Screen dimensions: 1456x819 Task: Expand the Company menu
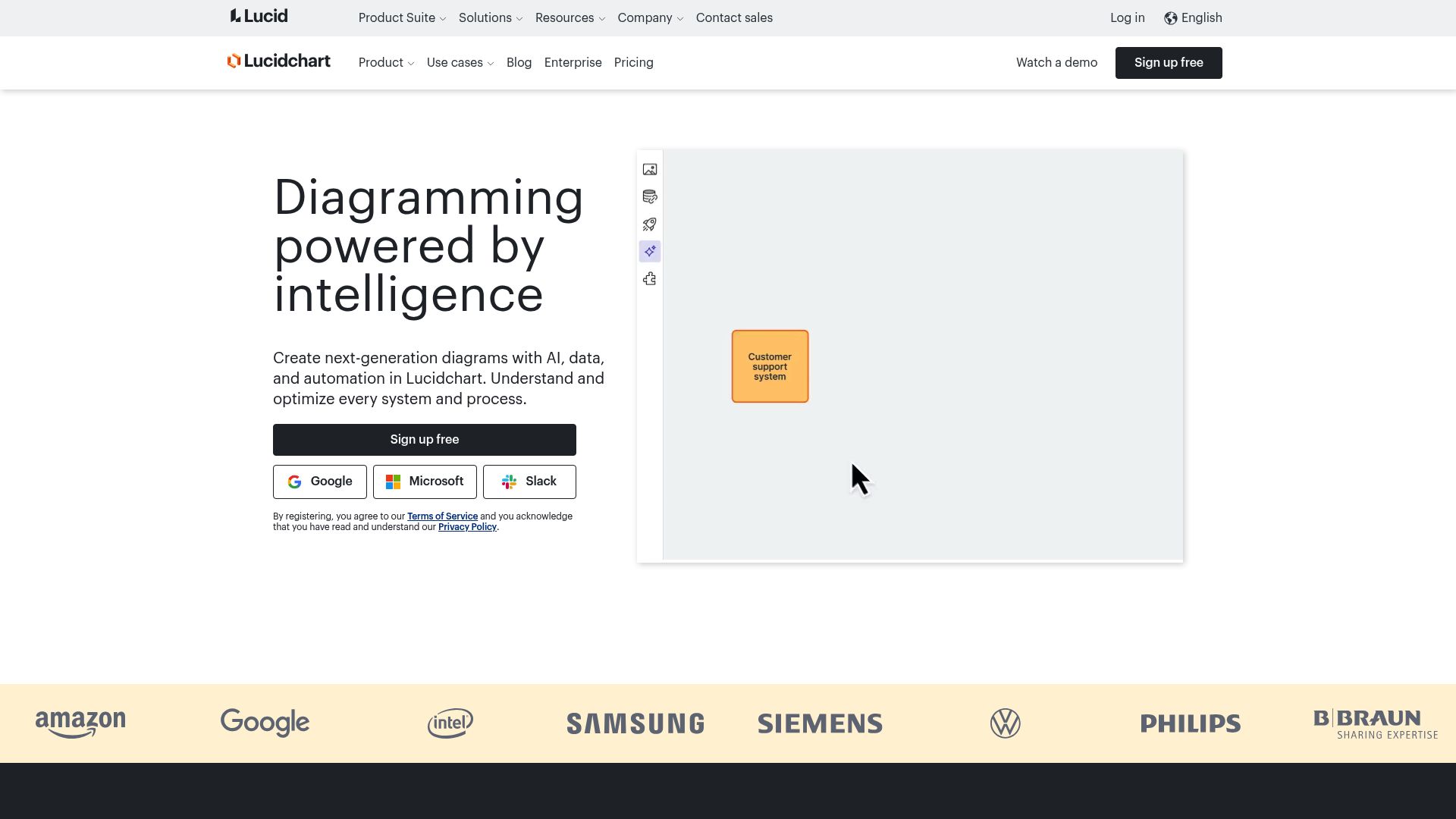click(x=651, y=17)
